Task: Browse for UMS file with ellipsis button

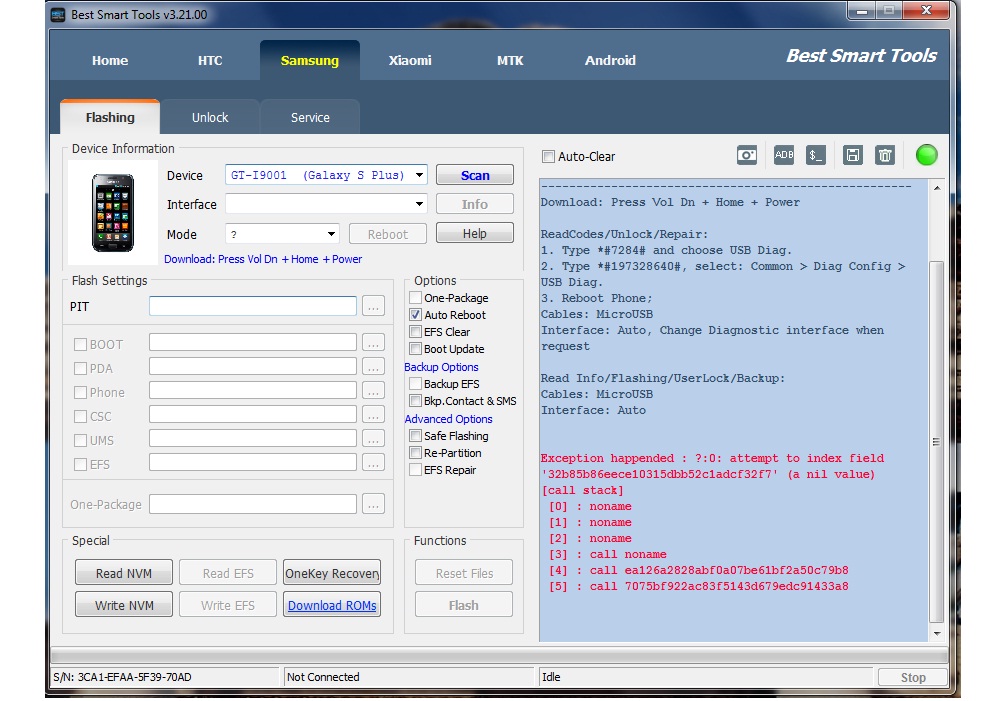Action: [x=373, y=439]
